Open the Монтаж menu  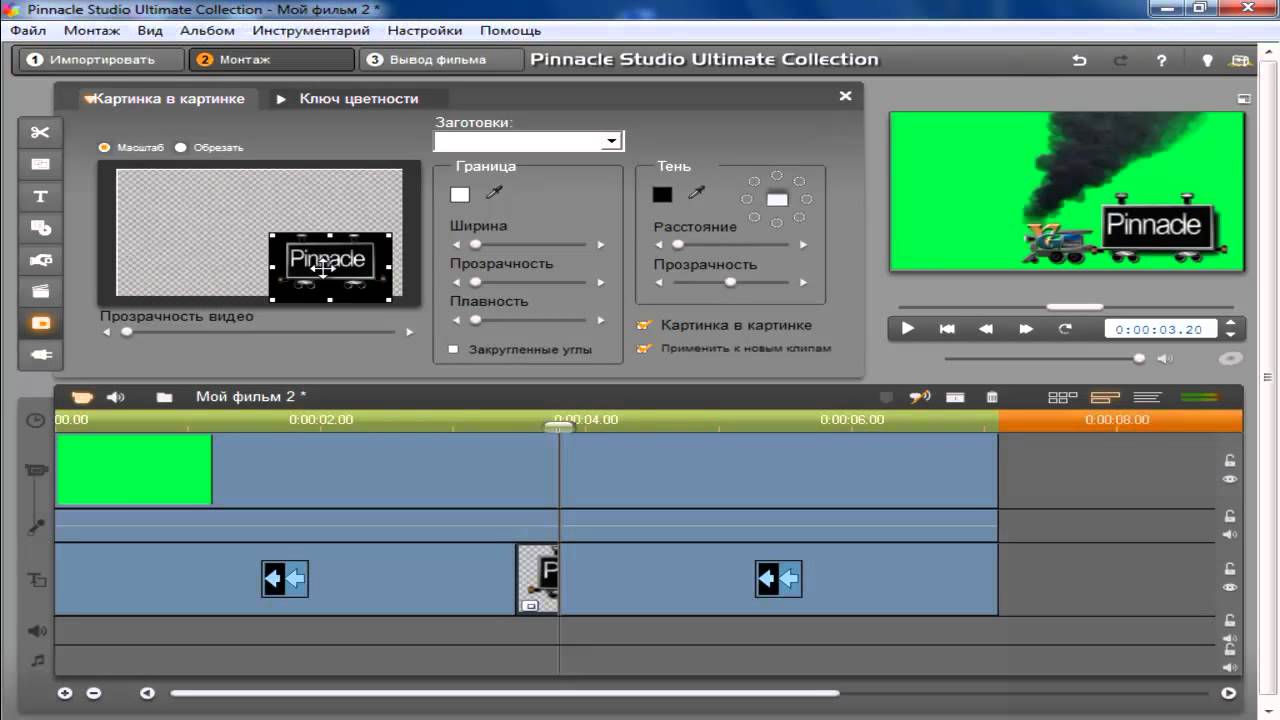click(91, 31)
